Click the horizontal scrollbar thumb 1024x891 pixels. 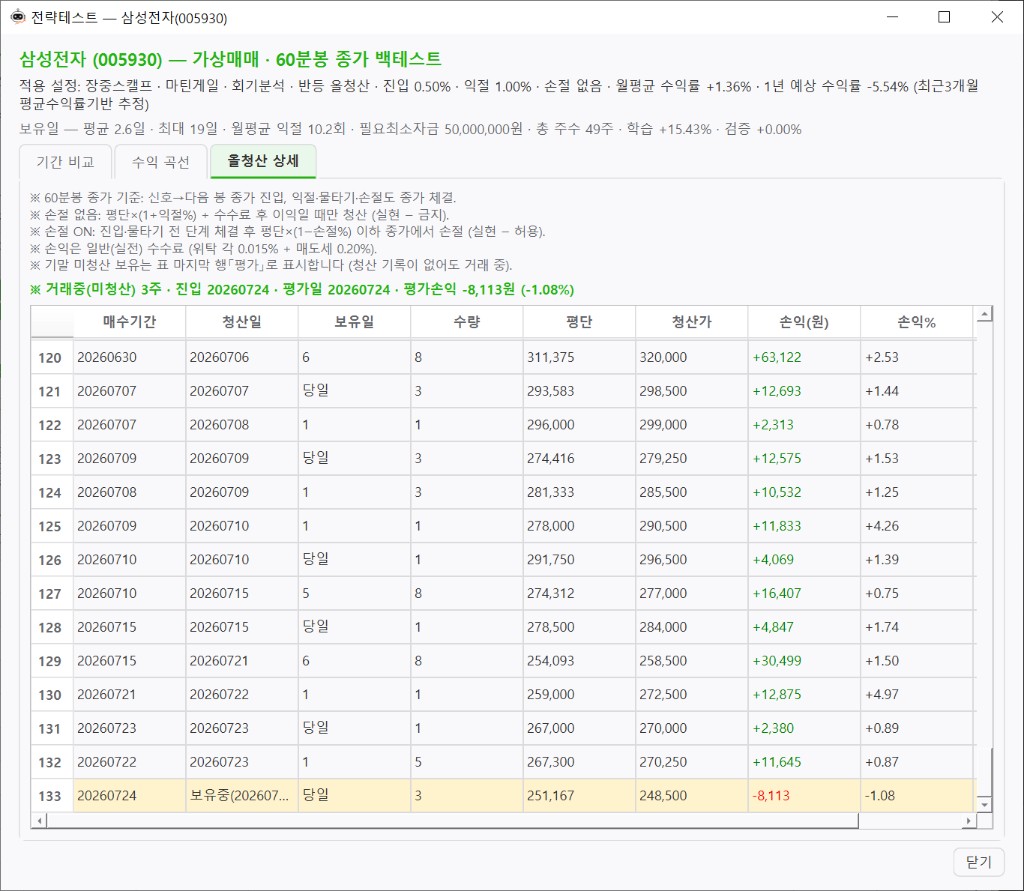453,820
